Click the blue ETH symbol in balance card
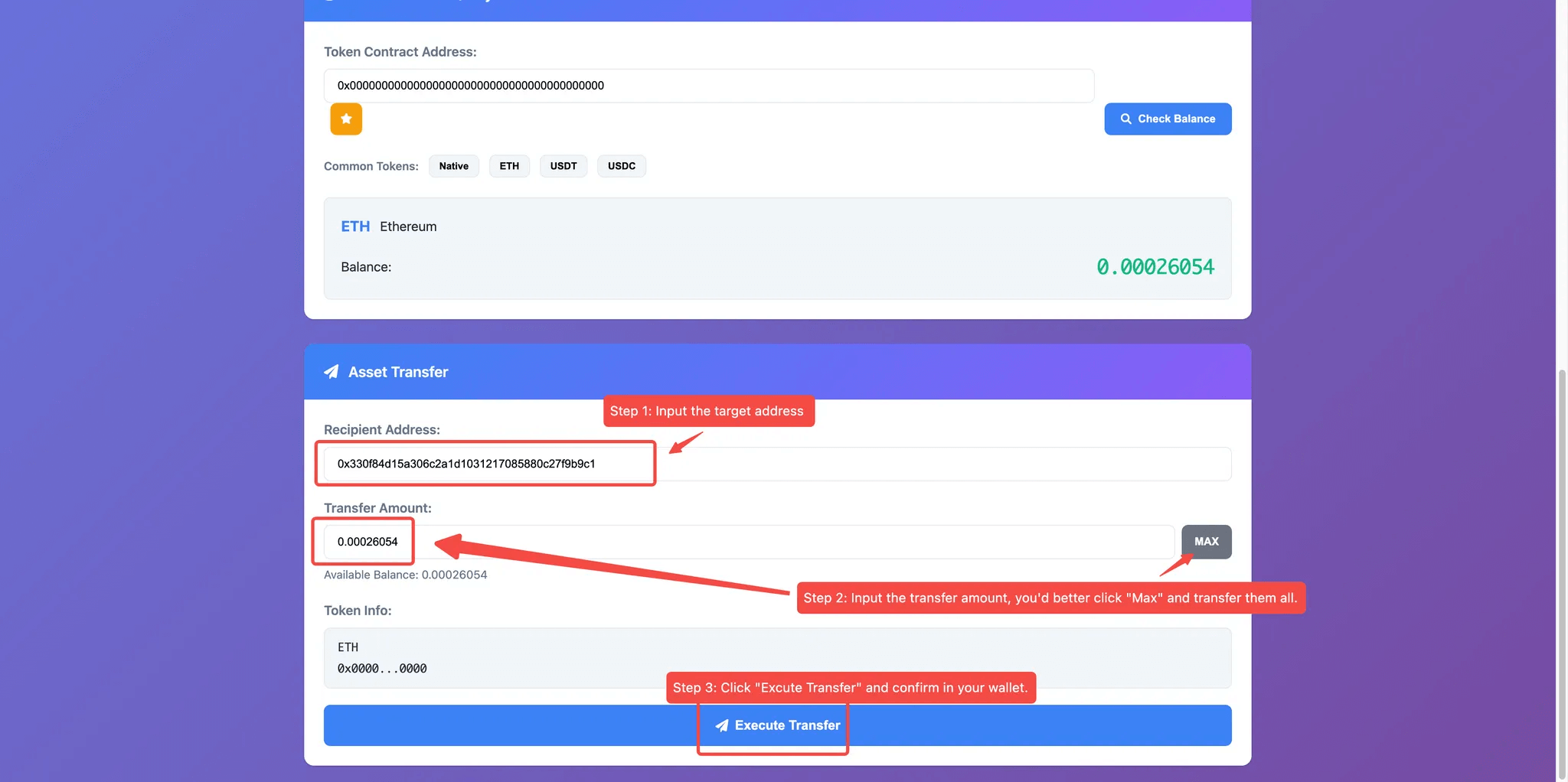The image size is (1568, 782). click(x=355, y=226)
